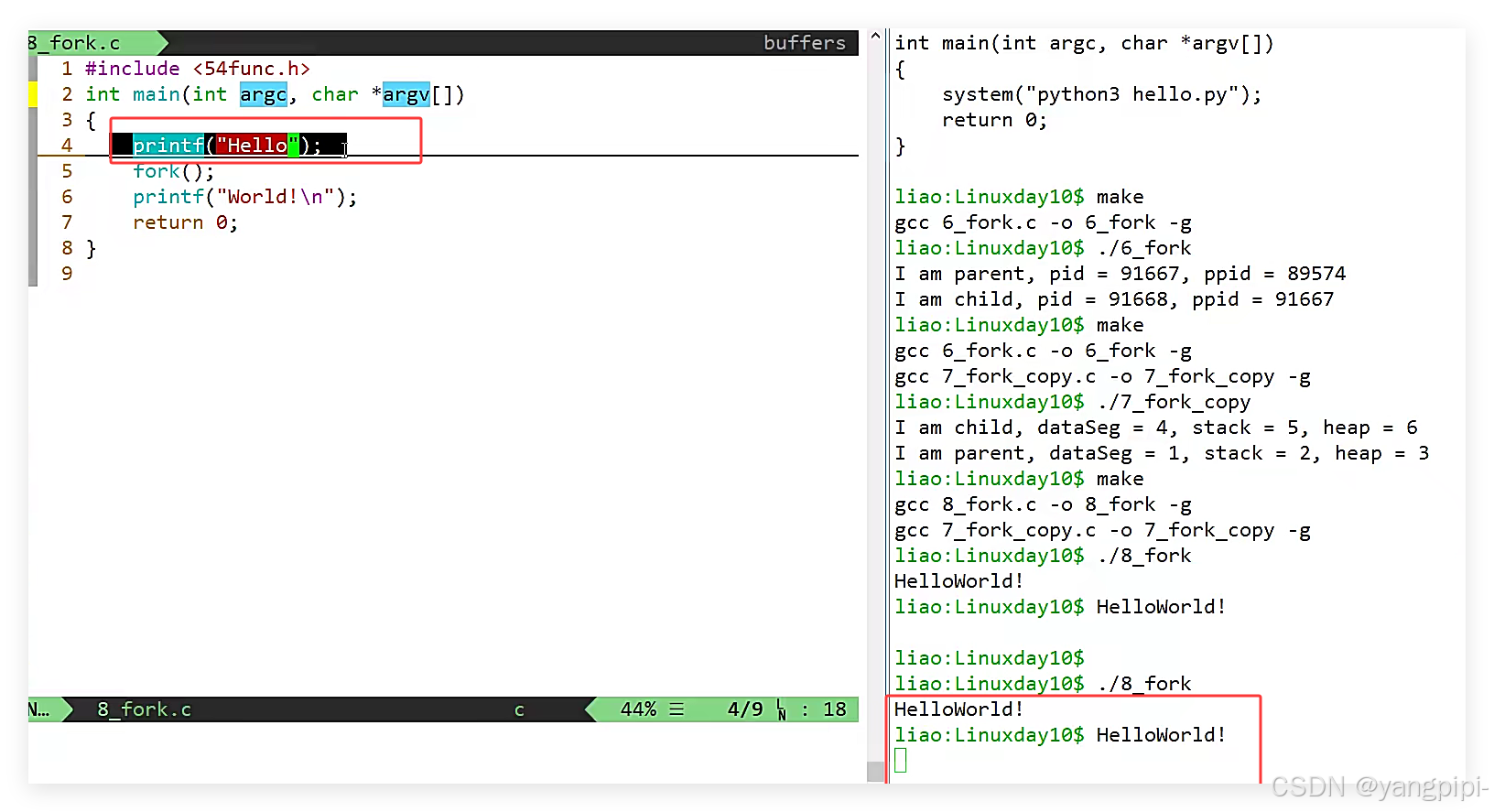This screenshot has height=812, width=1494.
Task: Click the mode indicator 'N...' in the status line
Action: (x=38, y=709)
